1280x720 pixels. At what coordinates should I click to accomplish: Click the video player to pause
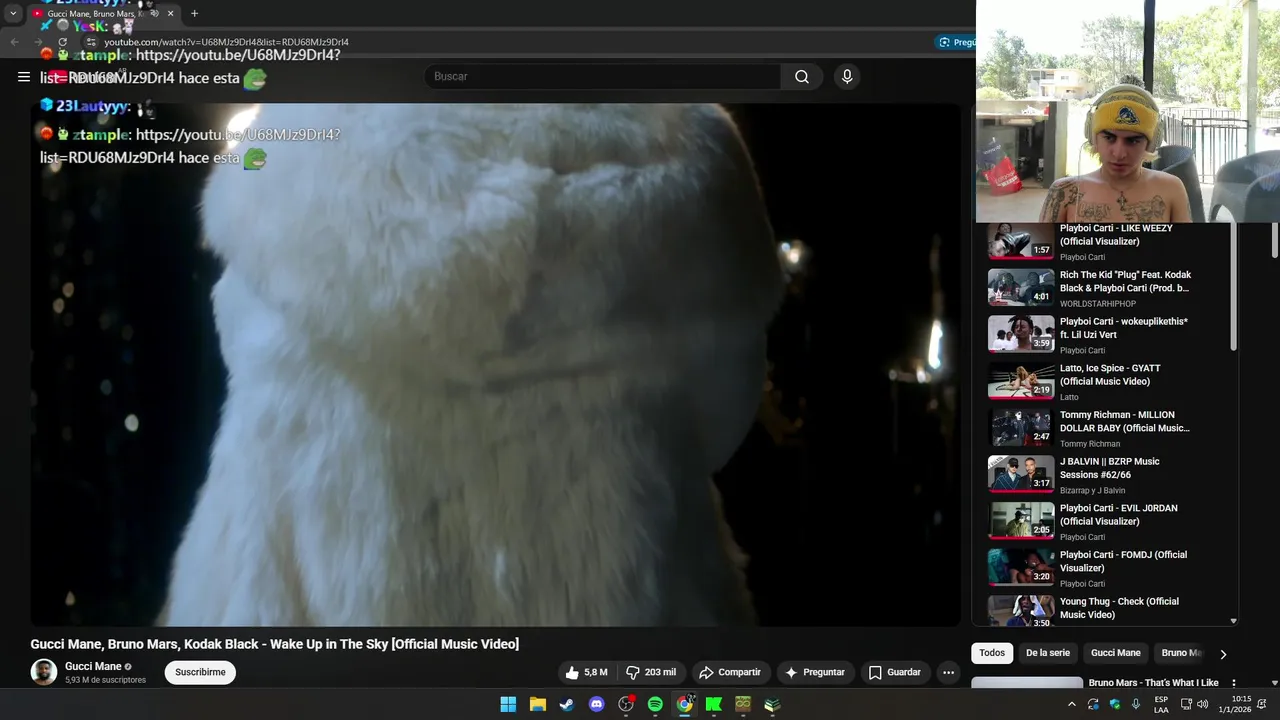click(495, 365)
